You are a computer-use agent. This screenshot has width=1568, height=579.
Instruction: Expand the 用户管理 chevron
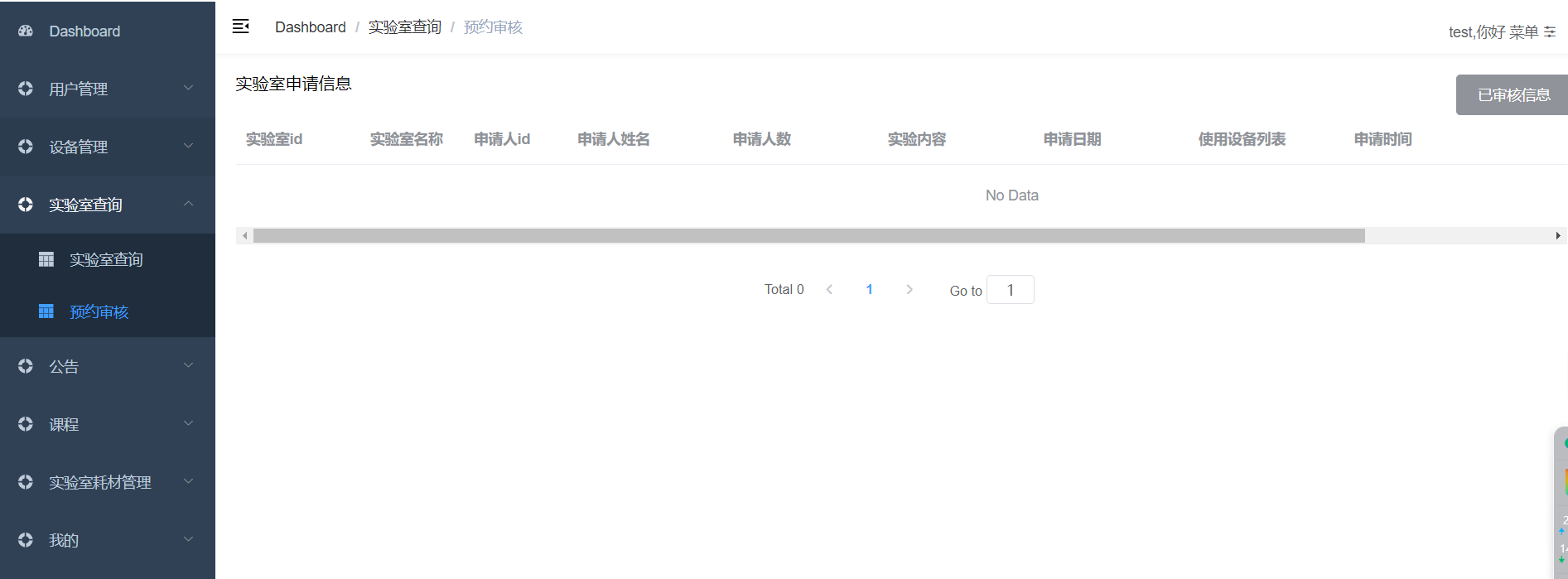coord(188,88)
